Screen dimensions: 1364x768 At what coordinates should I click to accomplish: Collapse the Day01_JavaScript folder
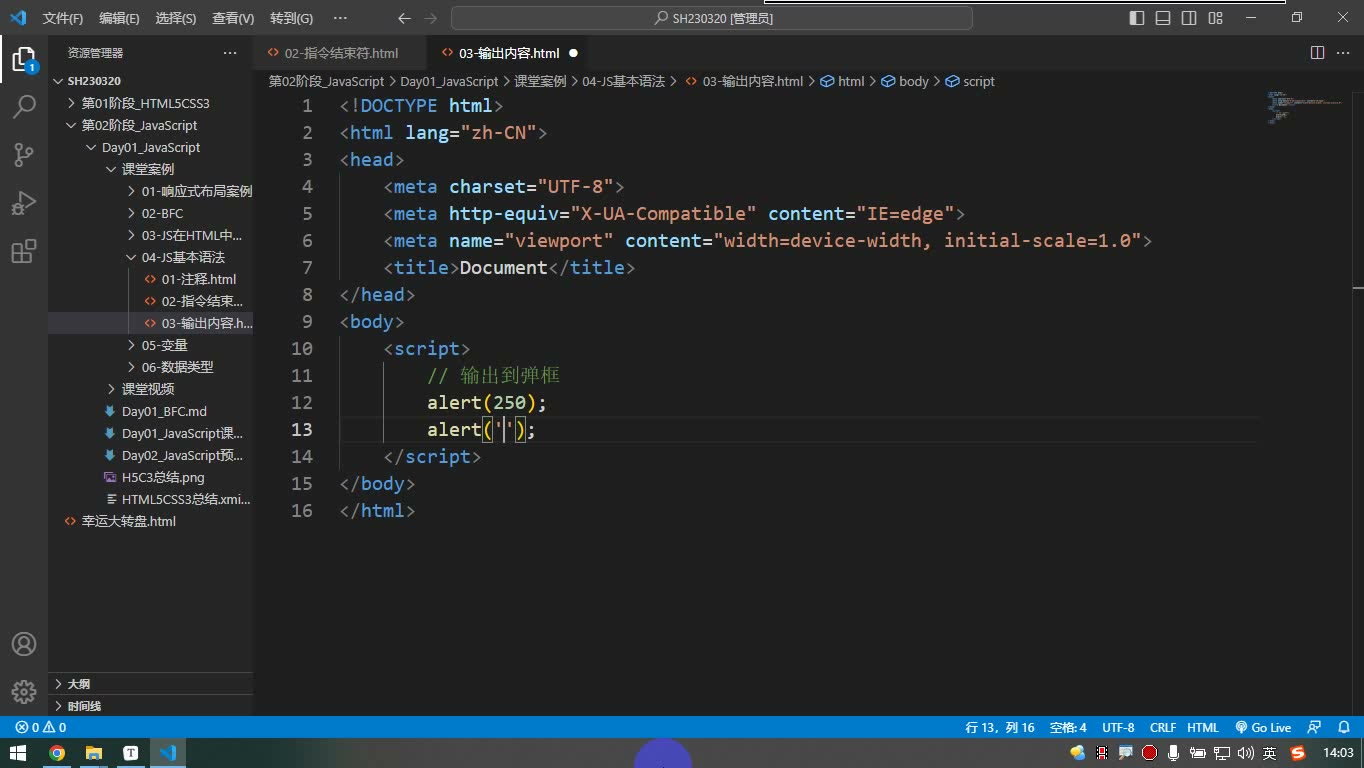pos(151,147)
